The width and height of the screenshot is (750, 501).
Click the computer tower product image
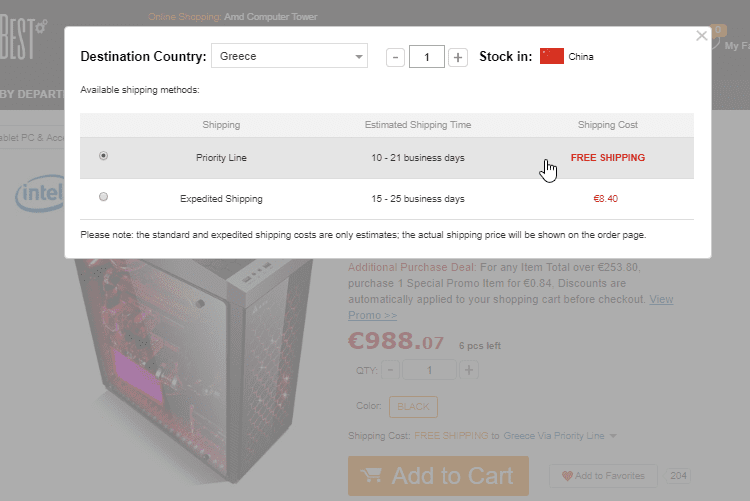[194, 368]
